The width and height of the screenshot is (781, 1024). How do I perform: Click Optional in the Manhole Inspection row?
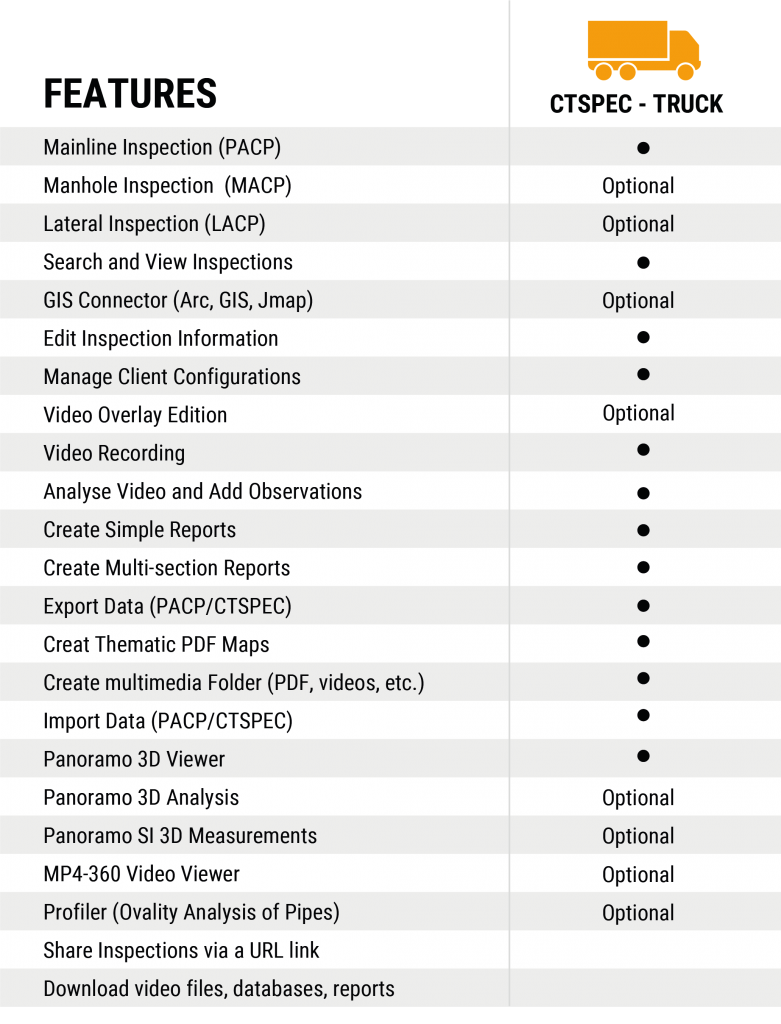pos(638,186)
